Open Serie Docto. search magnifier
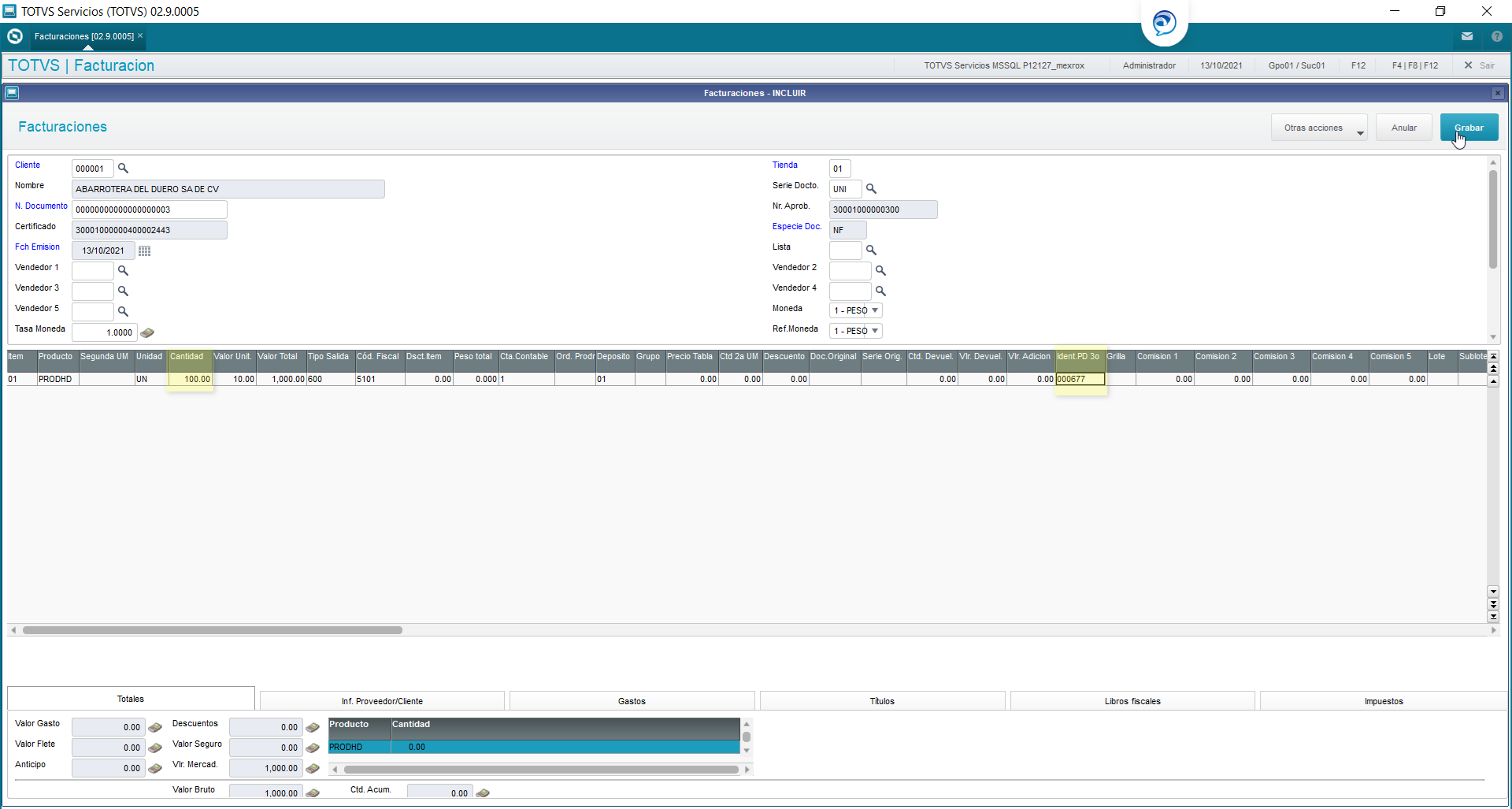The image size is (1512, 809). [x=871, y=189]
